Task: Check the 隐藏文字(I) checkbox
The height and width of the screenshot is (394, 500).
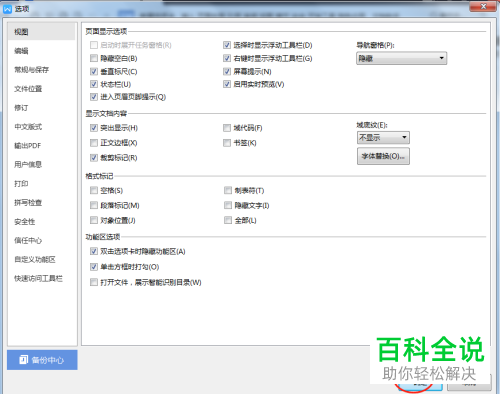Action: (228, 205)
